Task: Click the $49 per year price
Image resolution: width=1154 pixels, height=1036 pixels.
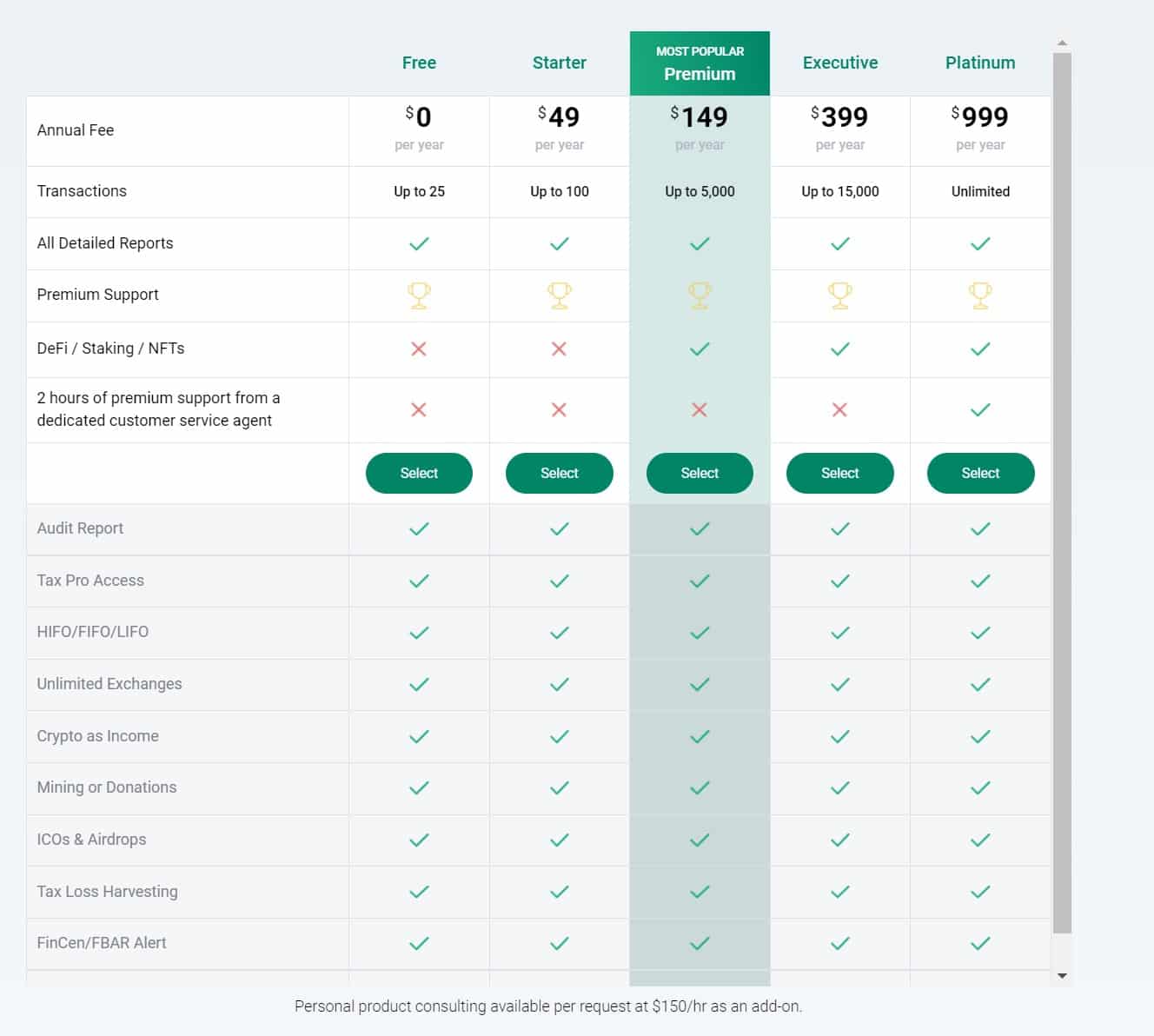Action: [x=560, y=128]
